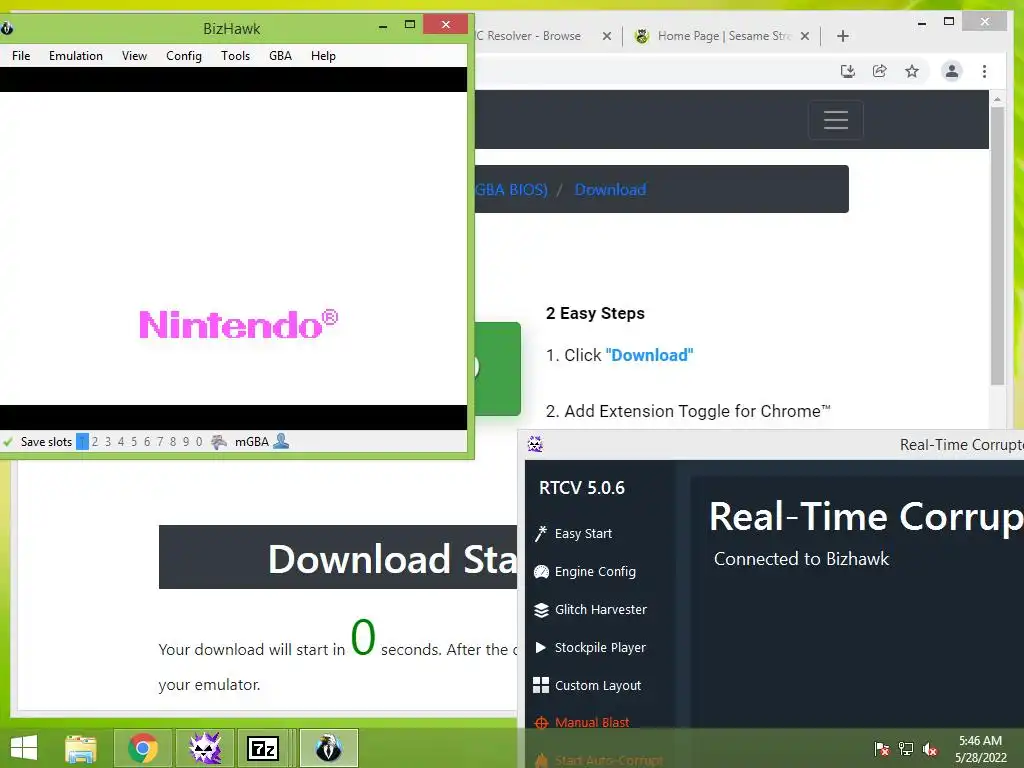Click the RTCV 5.0.6 version label

click(x=582, y=488)
